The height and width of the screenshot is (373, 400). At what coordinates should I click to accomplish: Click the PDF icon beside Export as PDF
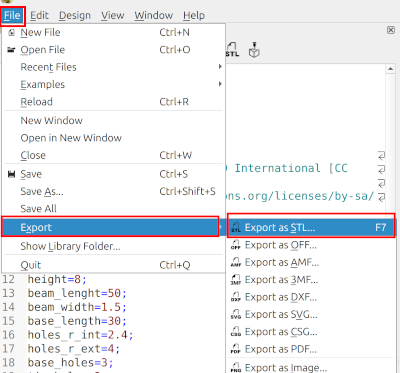pyautogui.click(x=236, y=349)
